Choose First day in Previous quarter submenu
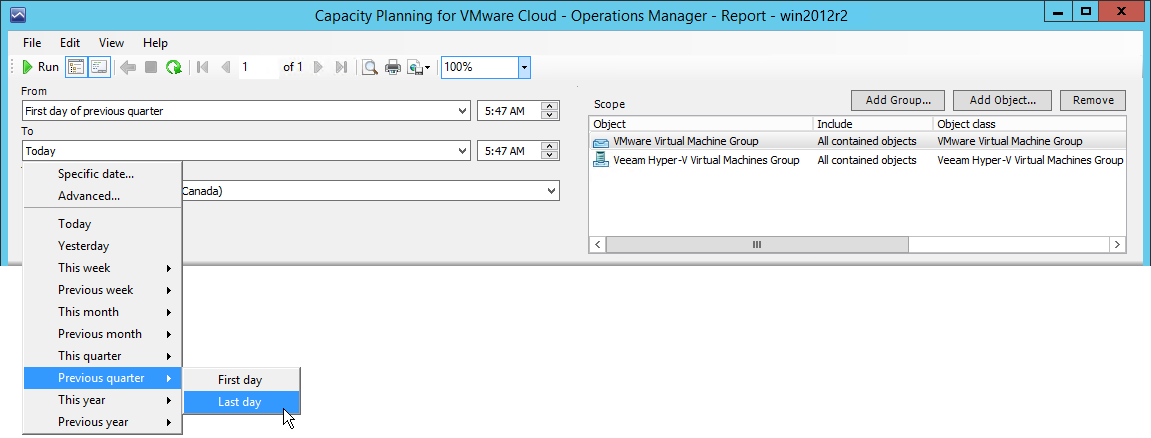The width and height of the screenshot is (1151, 438). click(242, 380)
